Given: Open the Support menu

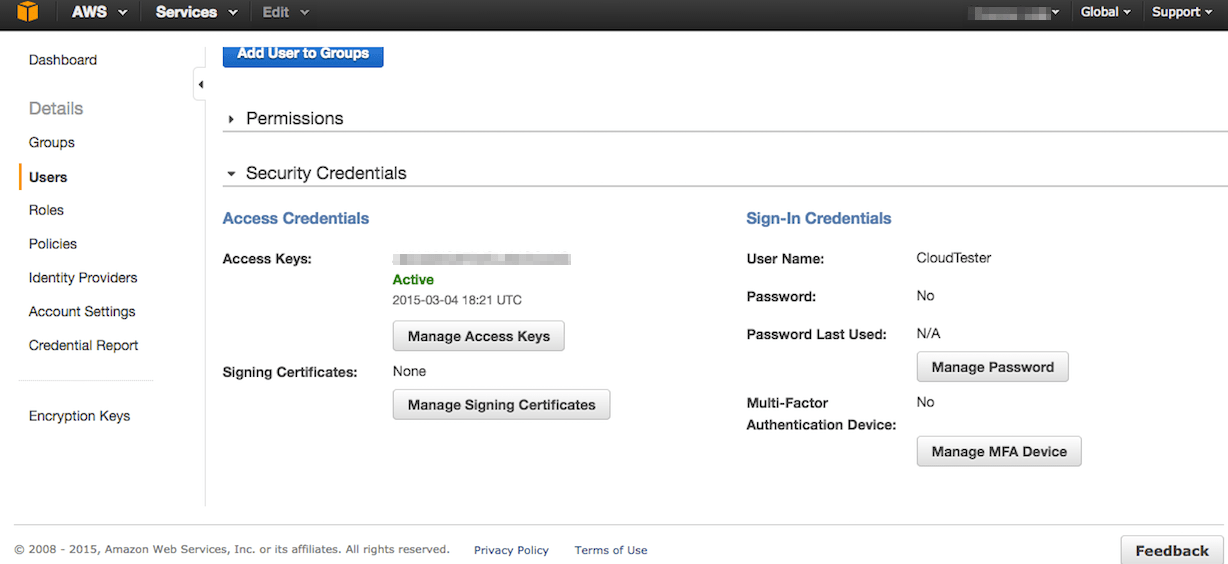Looking at the screenshot, I should coord(1181,12).
